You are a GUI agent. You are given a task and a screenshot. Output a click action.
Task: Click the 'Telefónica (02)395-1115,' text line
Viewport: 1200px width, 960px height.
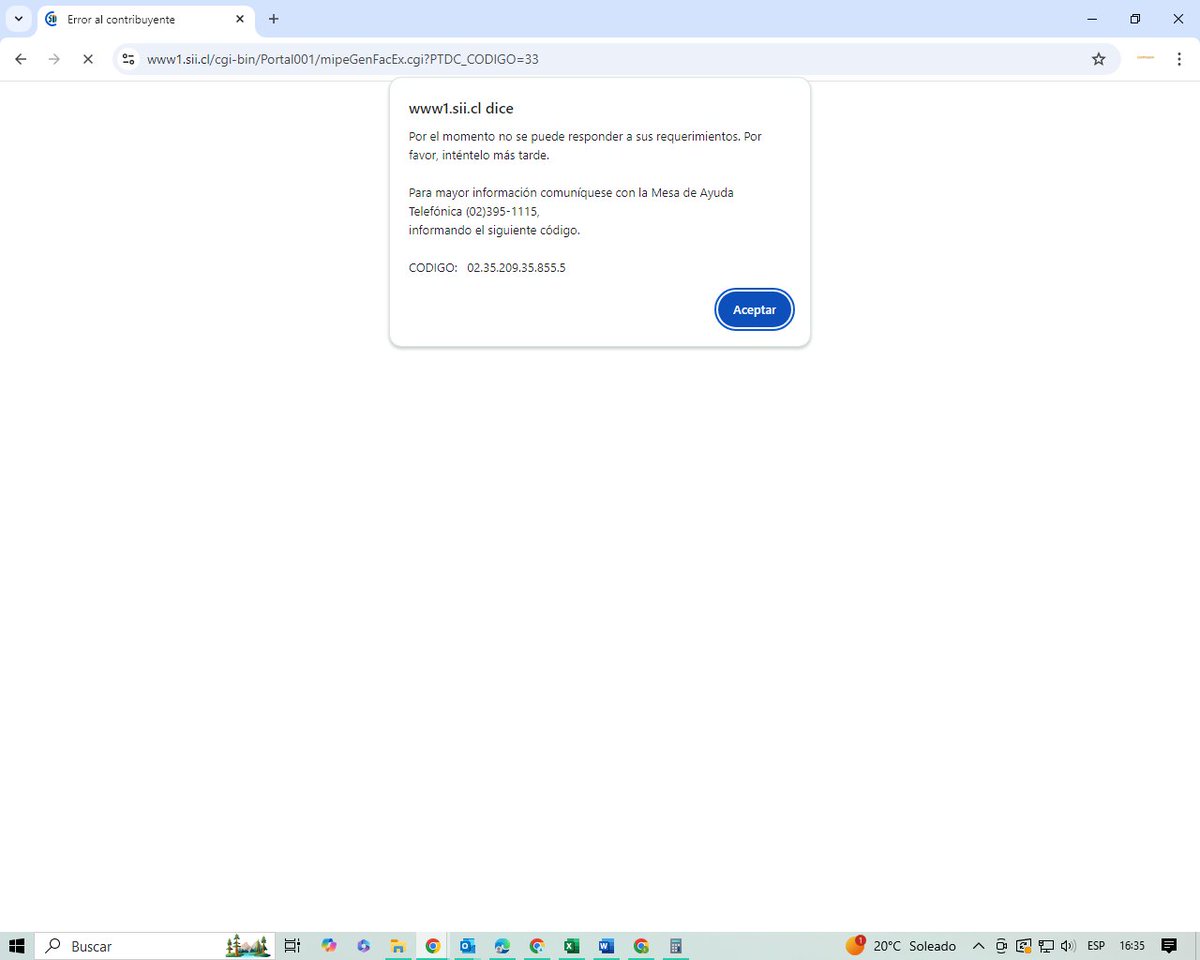474,211
